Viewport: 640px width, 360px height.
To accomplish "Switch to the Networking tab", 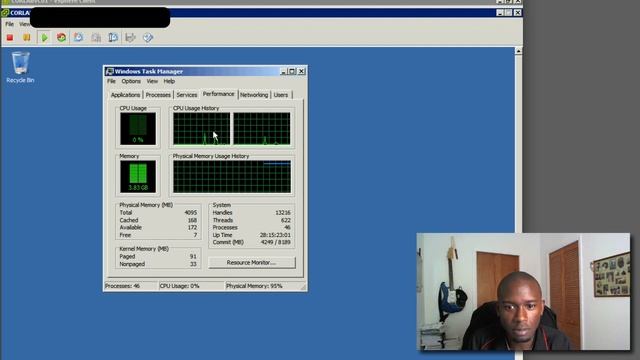I will tap(254, 95).
